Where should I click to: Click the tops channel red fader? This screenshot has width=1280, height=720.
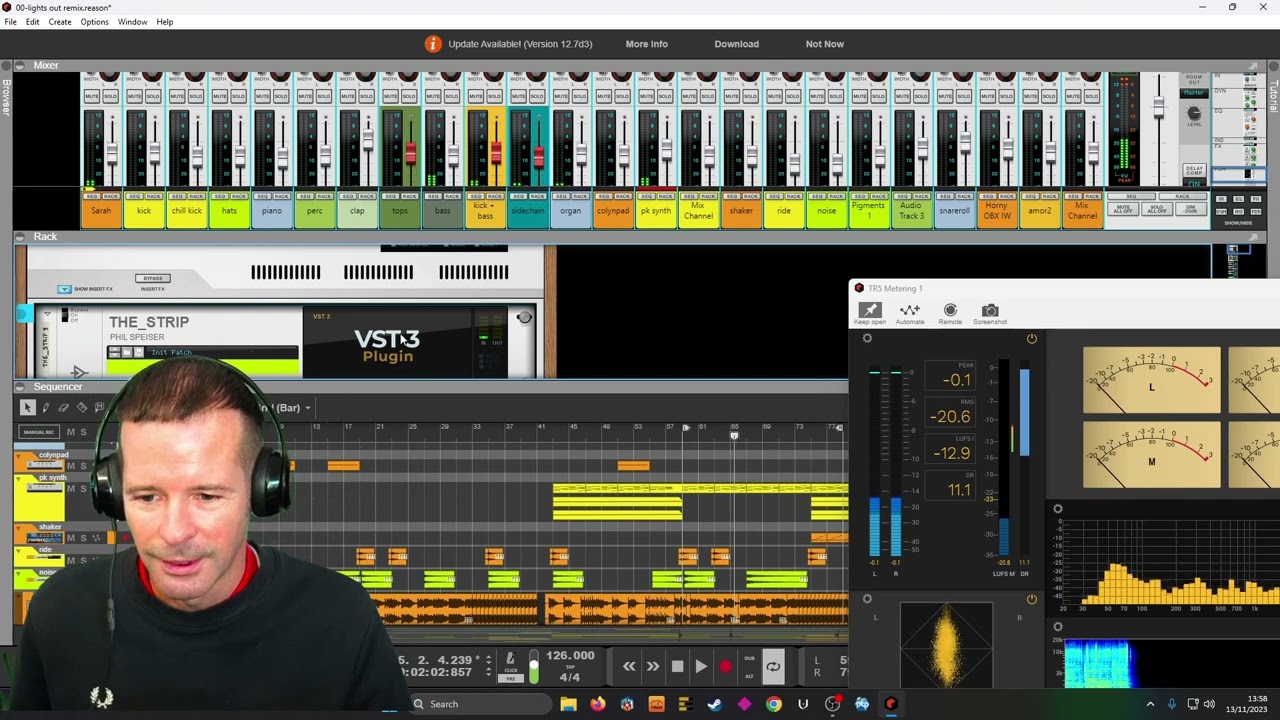tap(410, 152)
